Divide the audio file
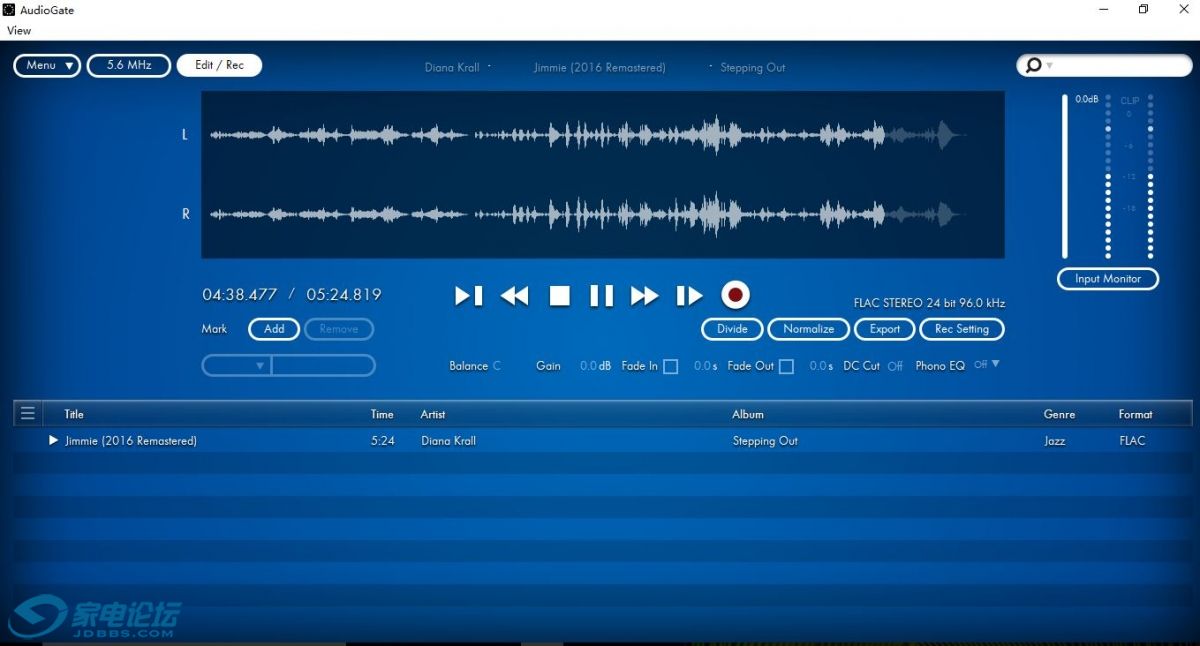The height and width of the screenshot is (646, 1200). [732, 329]
